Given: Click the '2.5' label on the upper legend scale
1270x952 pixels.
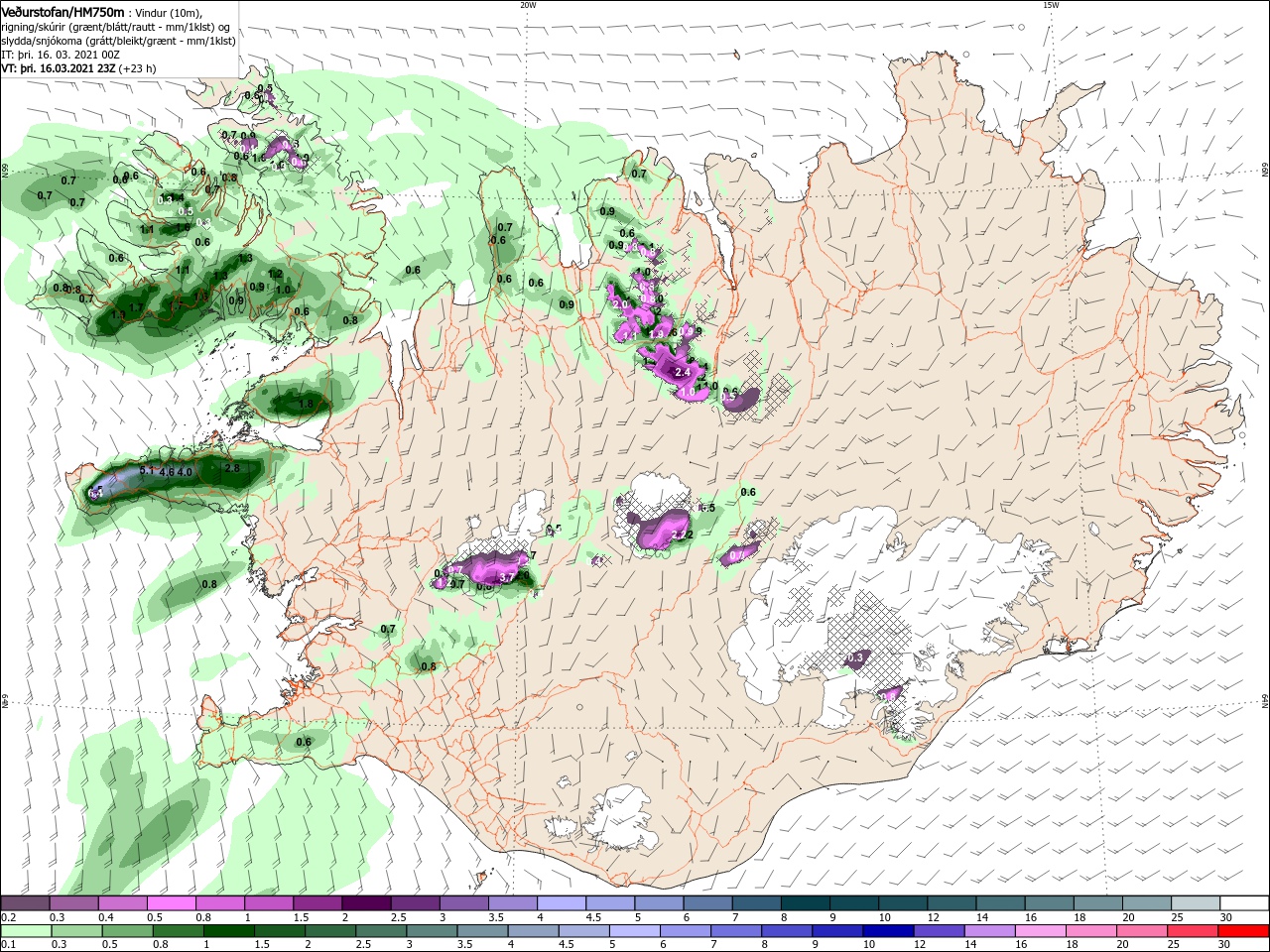Looking at the screenshot, I should 398,917.
